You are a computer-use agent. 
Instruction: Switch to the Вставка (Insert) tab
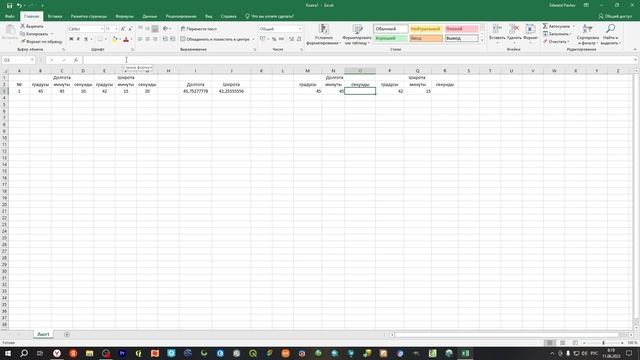pyautogui.click(x=55, y=16)
